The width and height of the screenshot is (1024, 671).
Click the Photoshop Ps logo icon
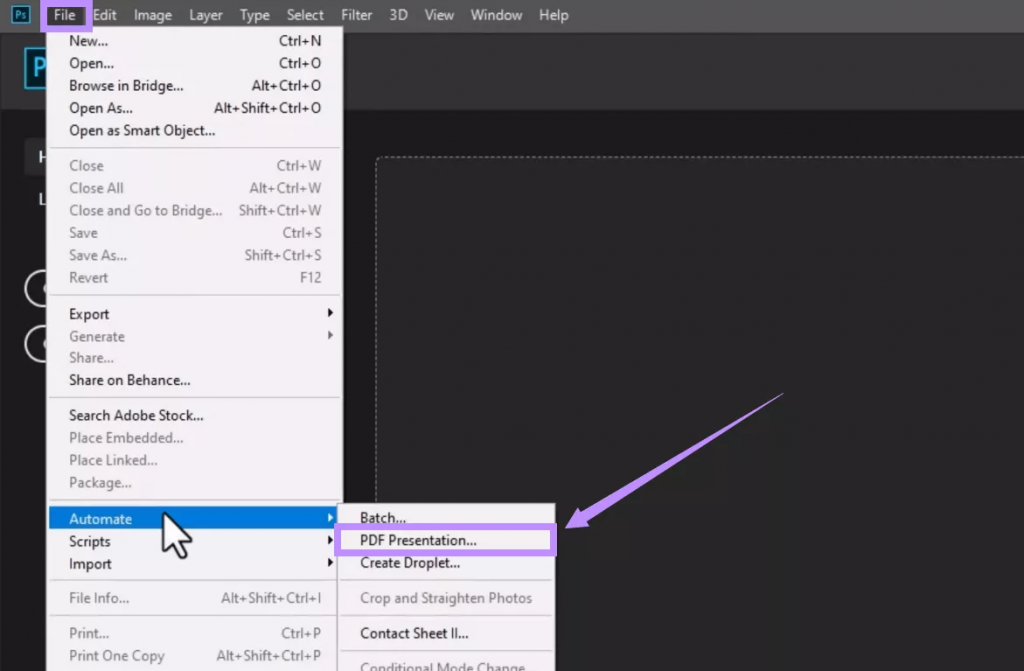(x=21, y=14)
